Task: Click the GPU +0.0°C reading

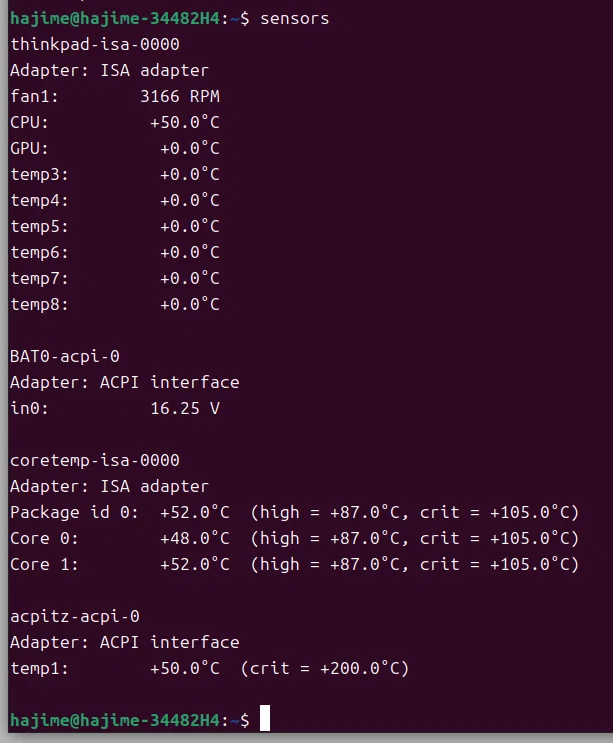Action: (x=189, y=148)
